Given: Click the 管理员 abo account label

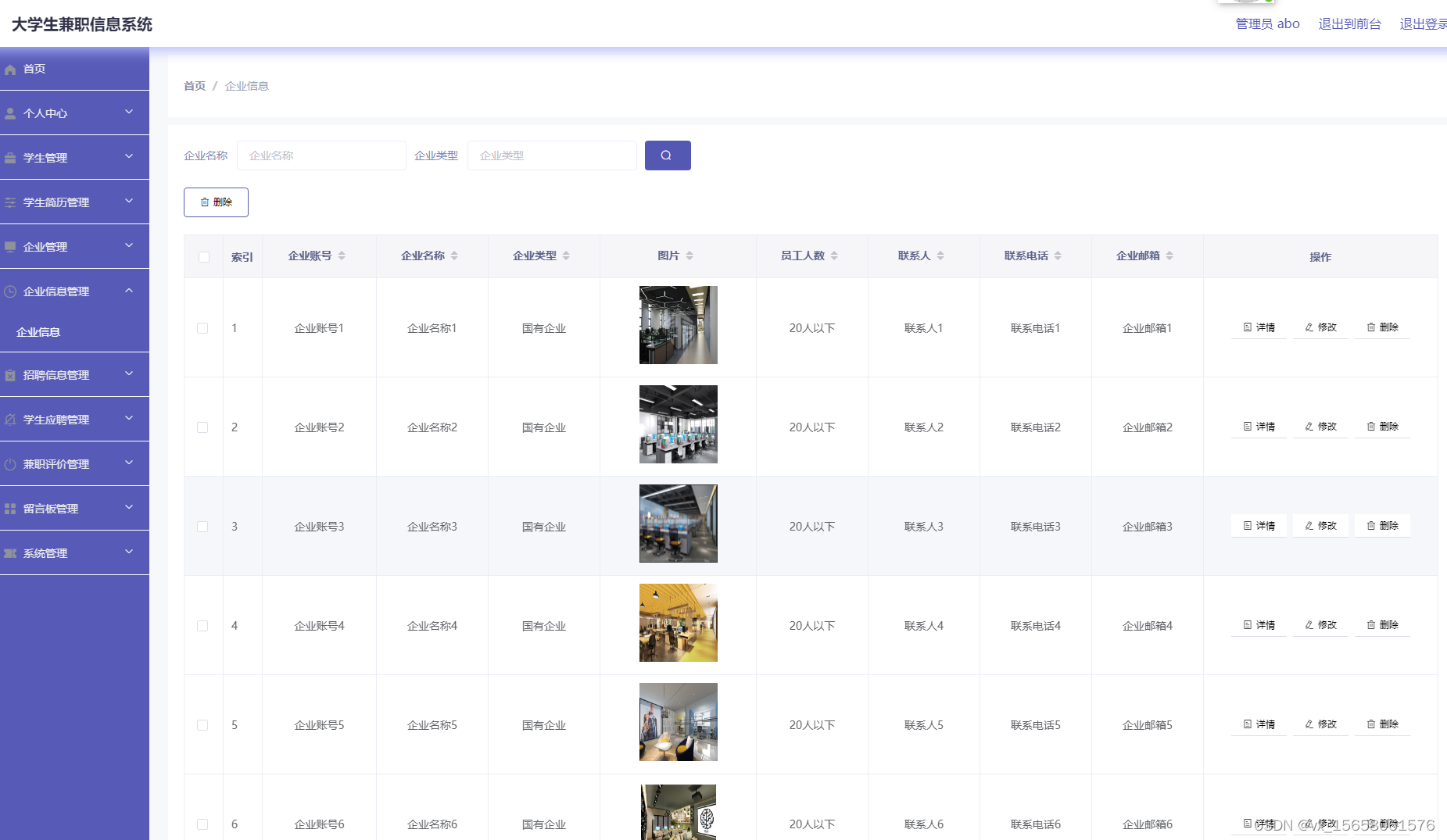Looking at the screenshot, I should click(x=1267, y=24).
